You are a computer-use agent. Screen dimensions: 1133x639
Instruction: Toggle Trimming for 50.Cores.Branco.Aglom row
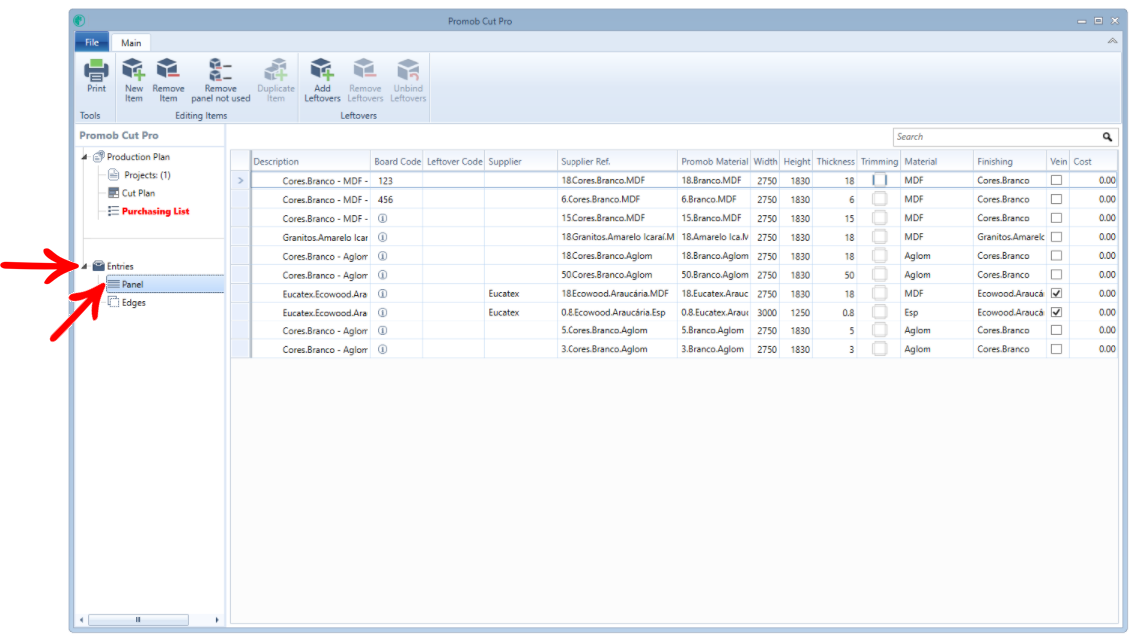[879, 275]
